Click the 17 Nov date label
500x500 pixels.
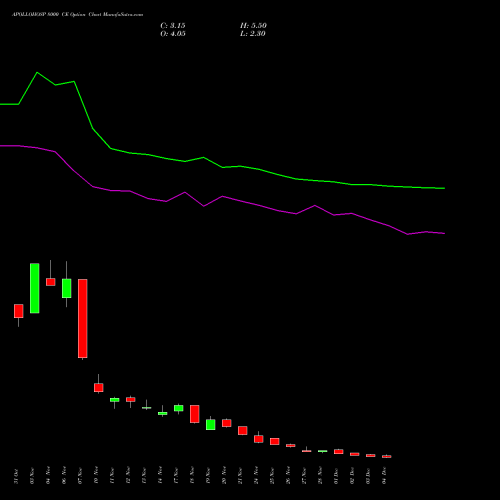point(176,476)
